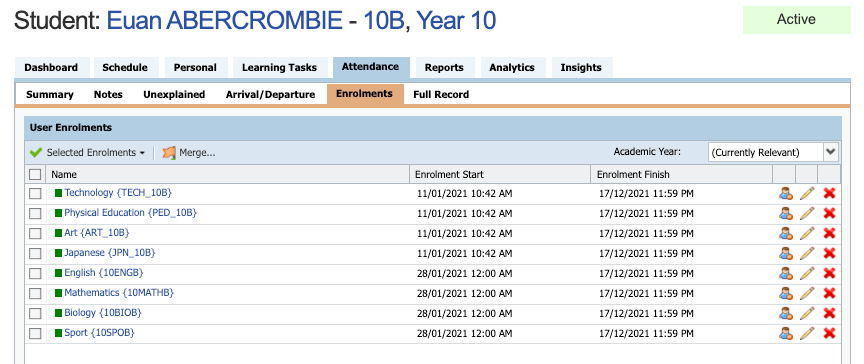Viewport: 864px width, 364px height.
Task: Tick the Sport enrolment checkbox
Action: (35, 333)
